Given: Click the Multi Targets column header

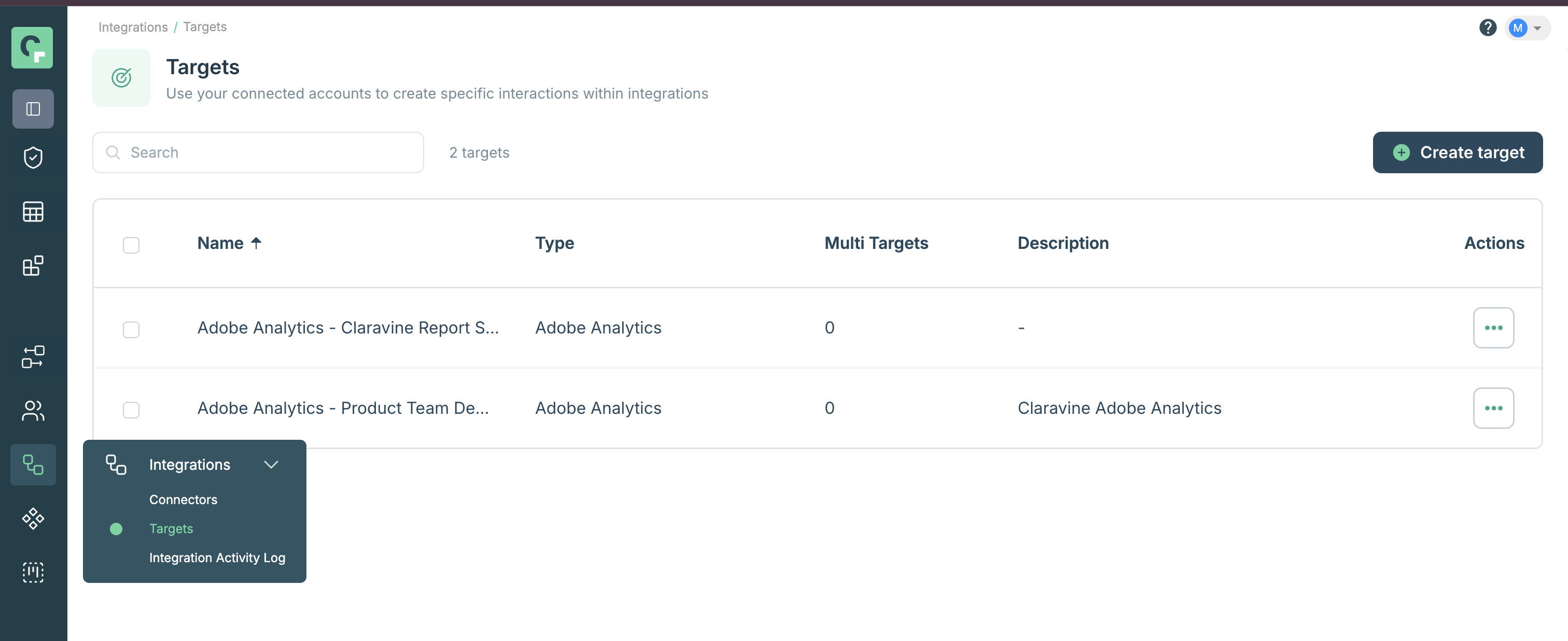Looking at the screenshot, I should [876, 243].
